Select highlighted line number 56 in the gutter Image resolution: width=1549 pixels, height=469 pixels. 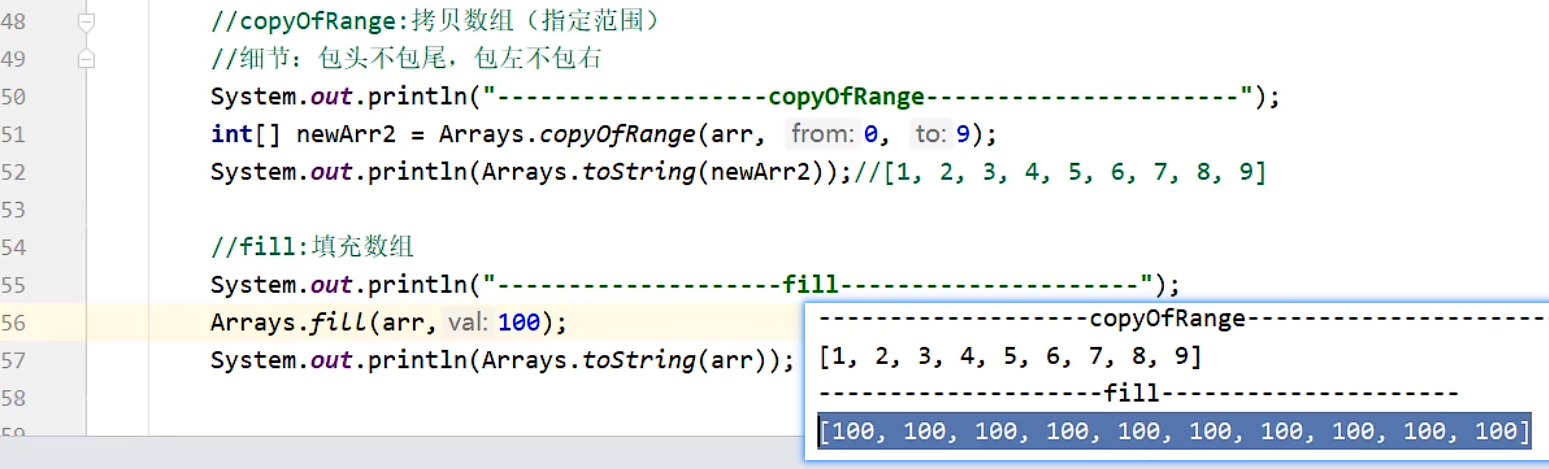(x=14, y=323)
